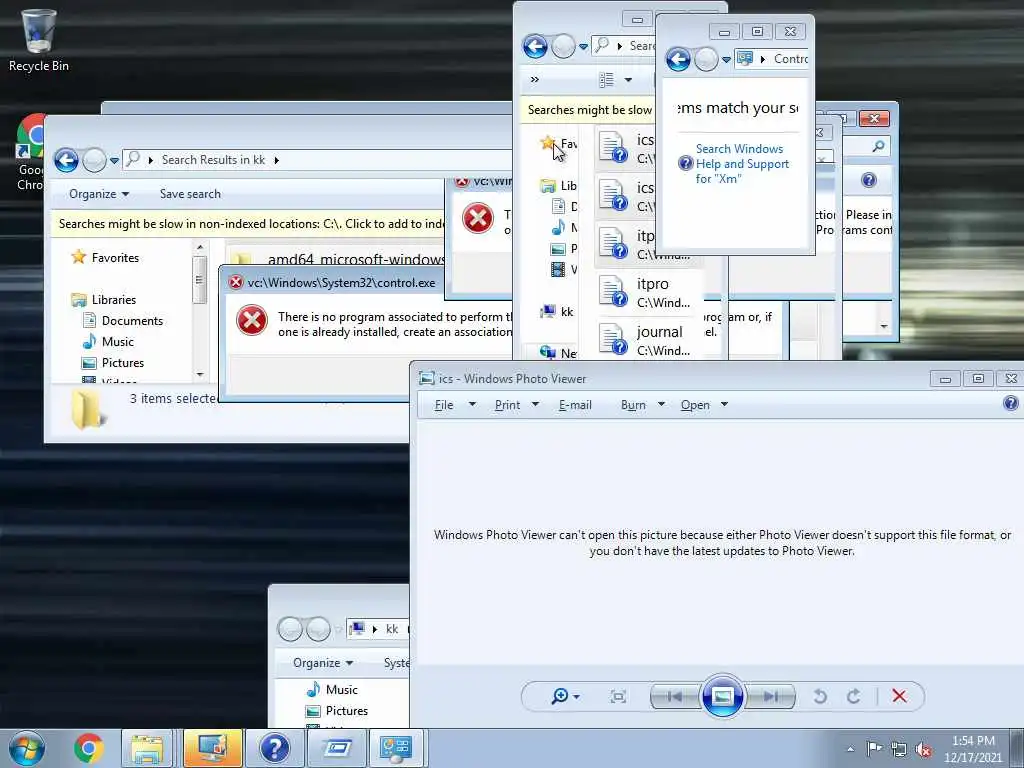Open Google Chrome desktop shortcut
Viewport: 1024px width, 768px height.
(29, 153)
